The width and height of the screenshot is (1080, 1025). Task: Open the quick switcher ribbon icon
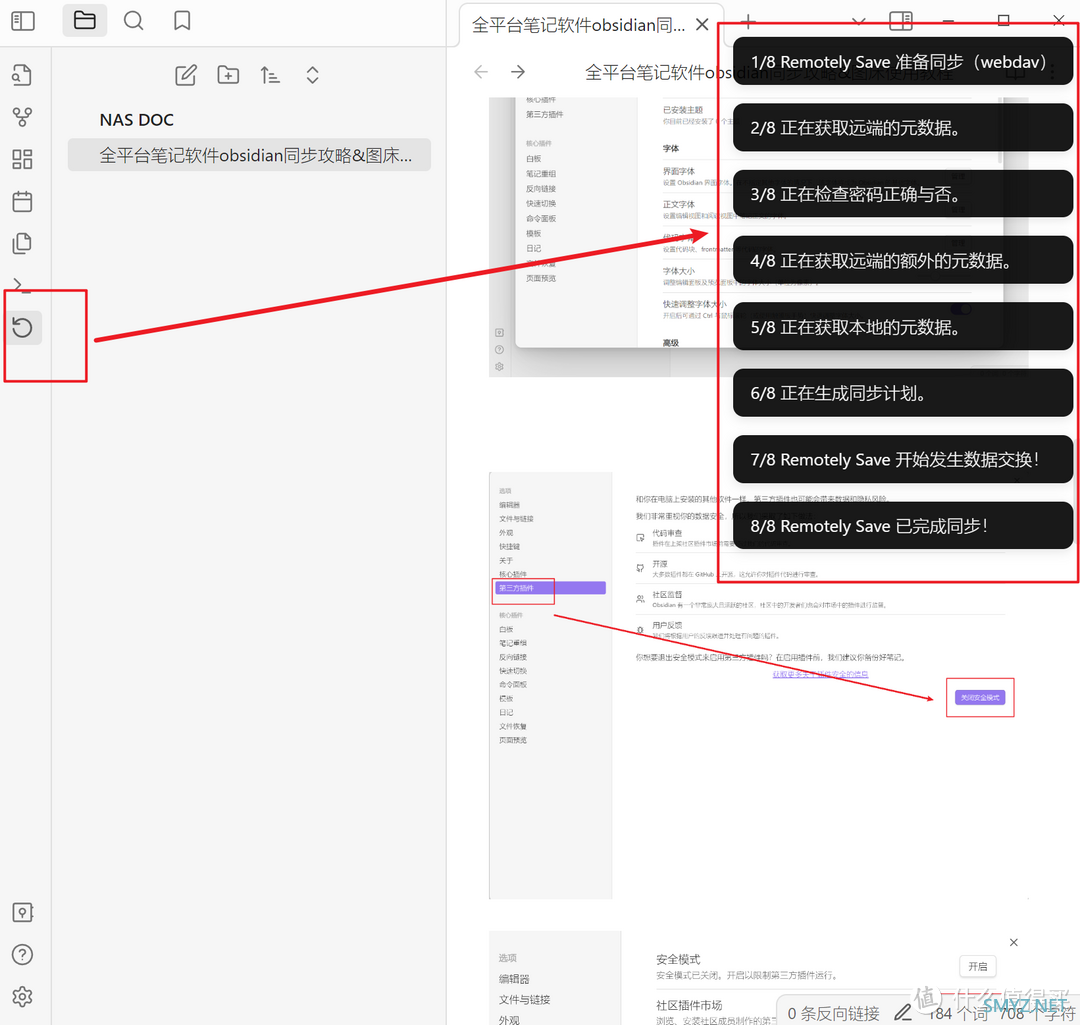click(22, 75)
